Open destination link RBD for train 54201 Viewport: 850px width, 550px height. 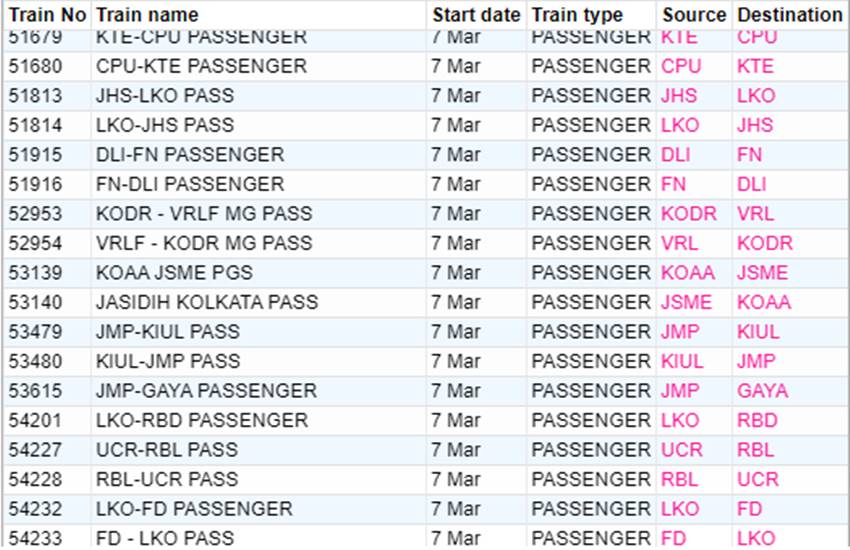coord(757,420)
